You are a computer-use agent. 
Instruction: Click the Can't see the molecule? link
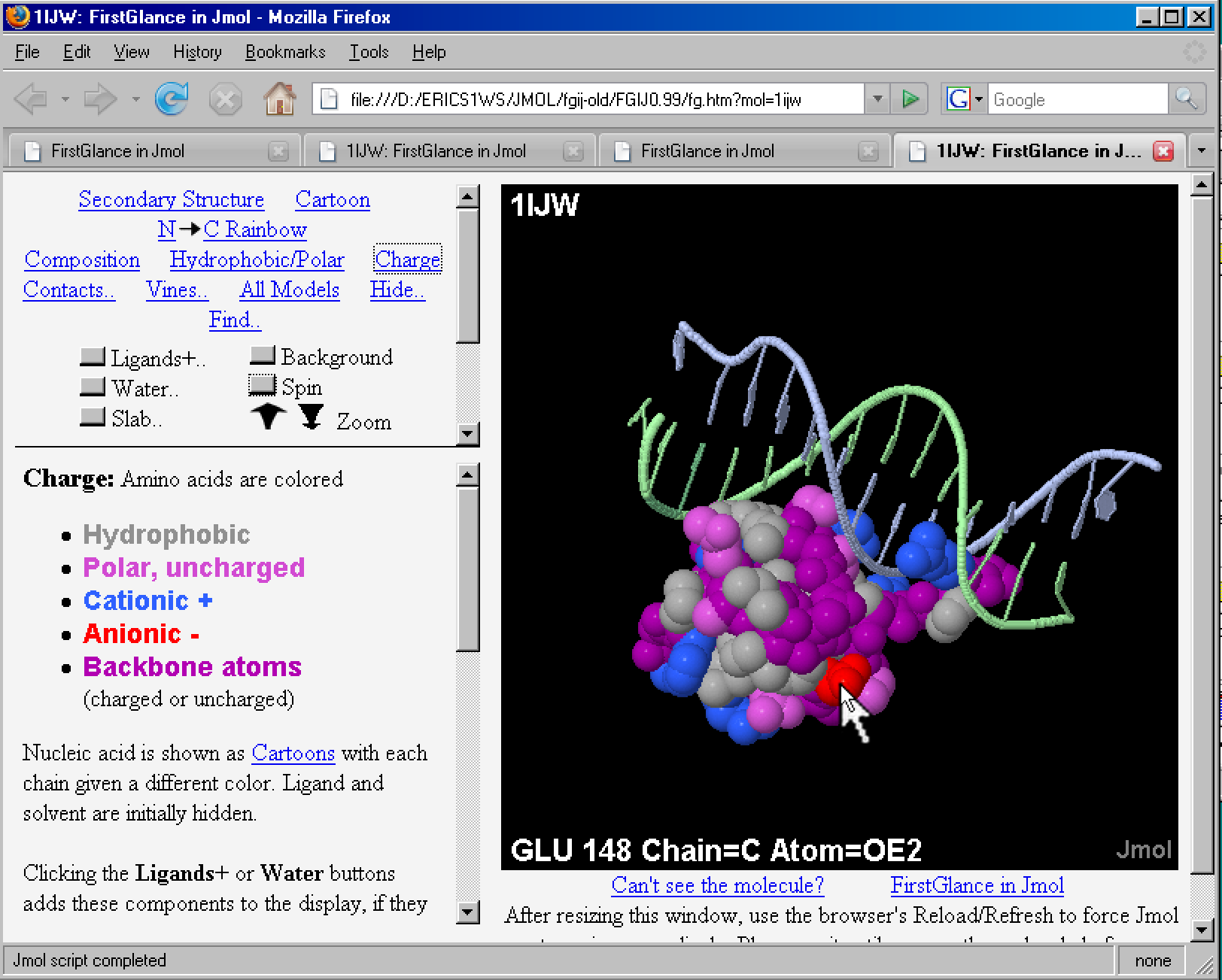pos(718,885)
